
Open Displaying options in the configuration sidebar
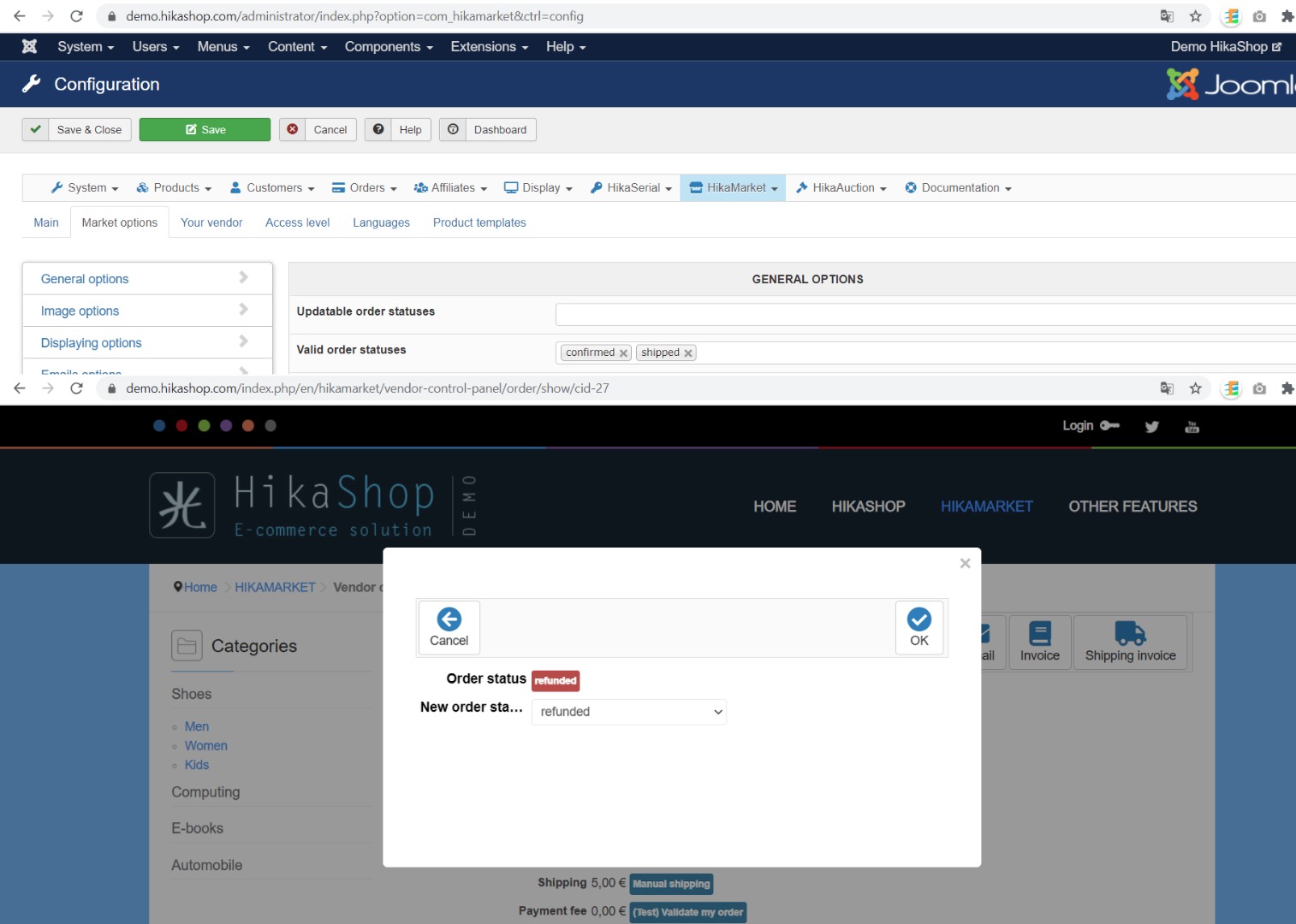click(147, 342)
